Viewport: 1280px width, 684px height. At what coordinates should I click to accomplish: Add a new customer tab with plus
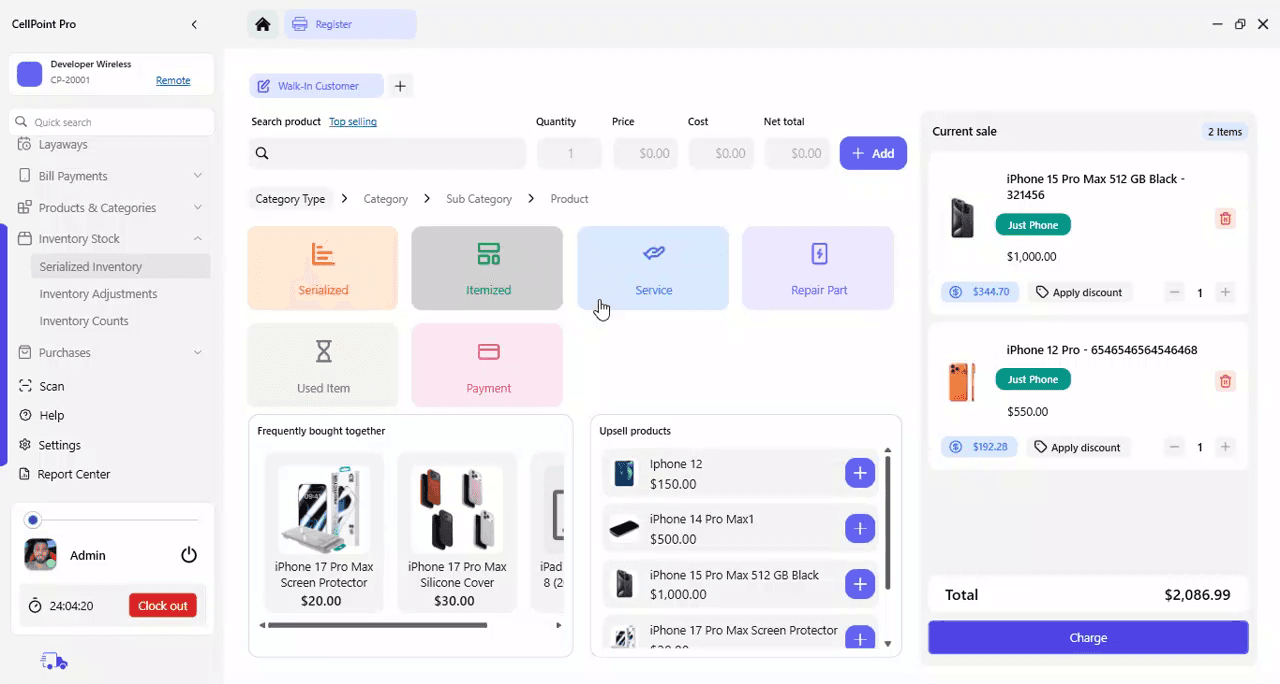[x=400, y=86]
